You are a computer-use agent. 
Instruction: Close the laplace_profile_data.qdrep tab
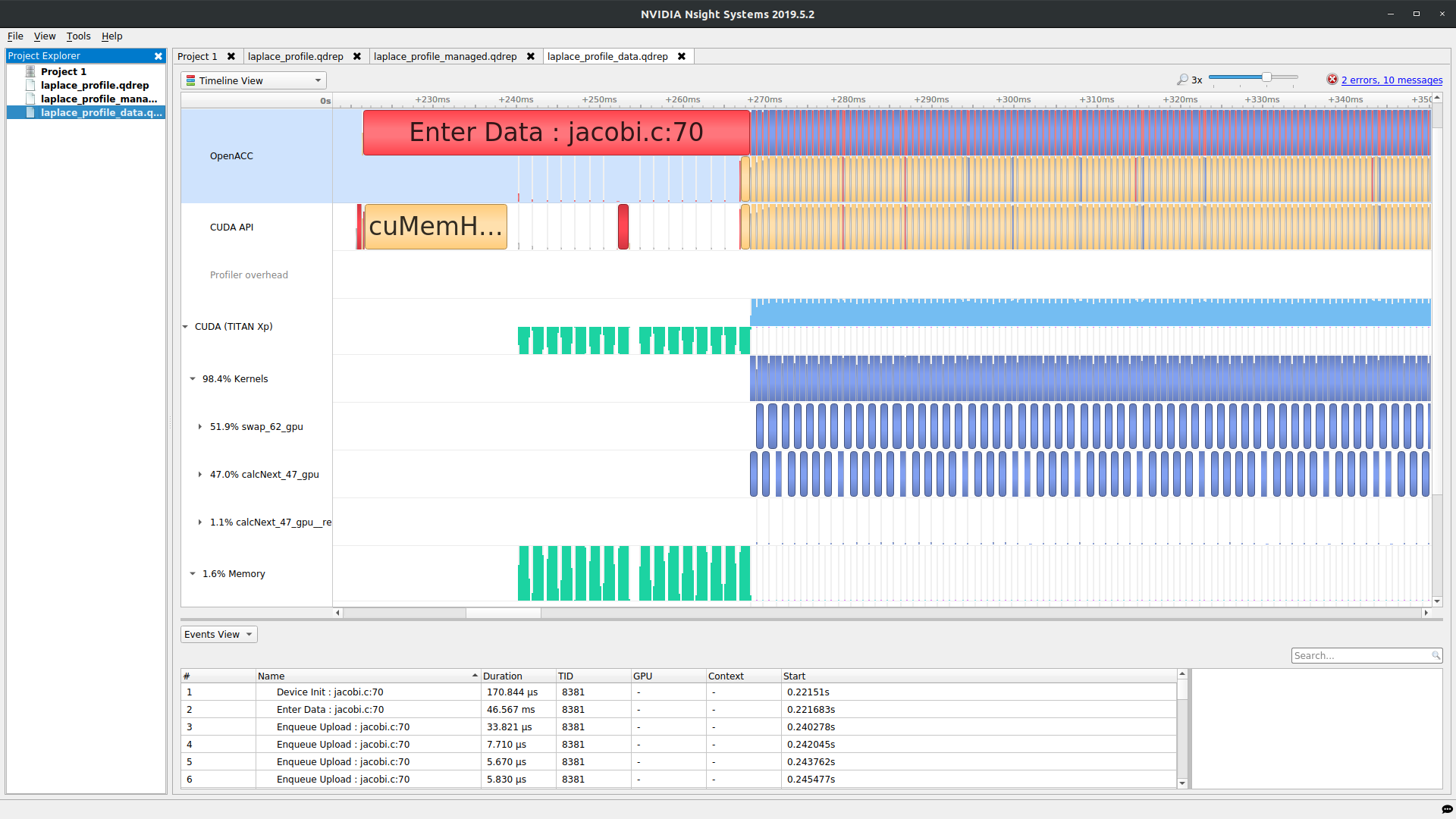682,56
